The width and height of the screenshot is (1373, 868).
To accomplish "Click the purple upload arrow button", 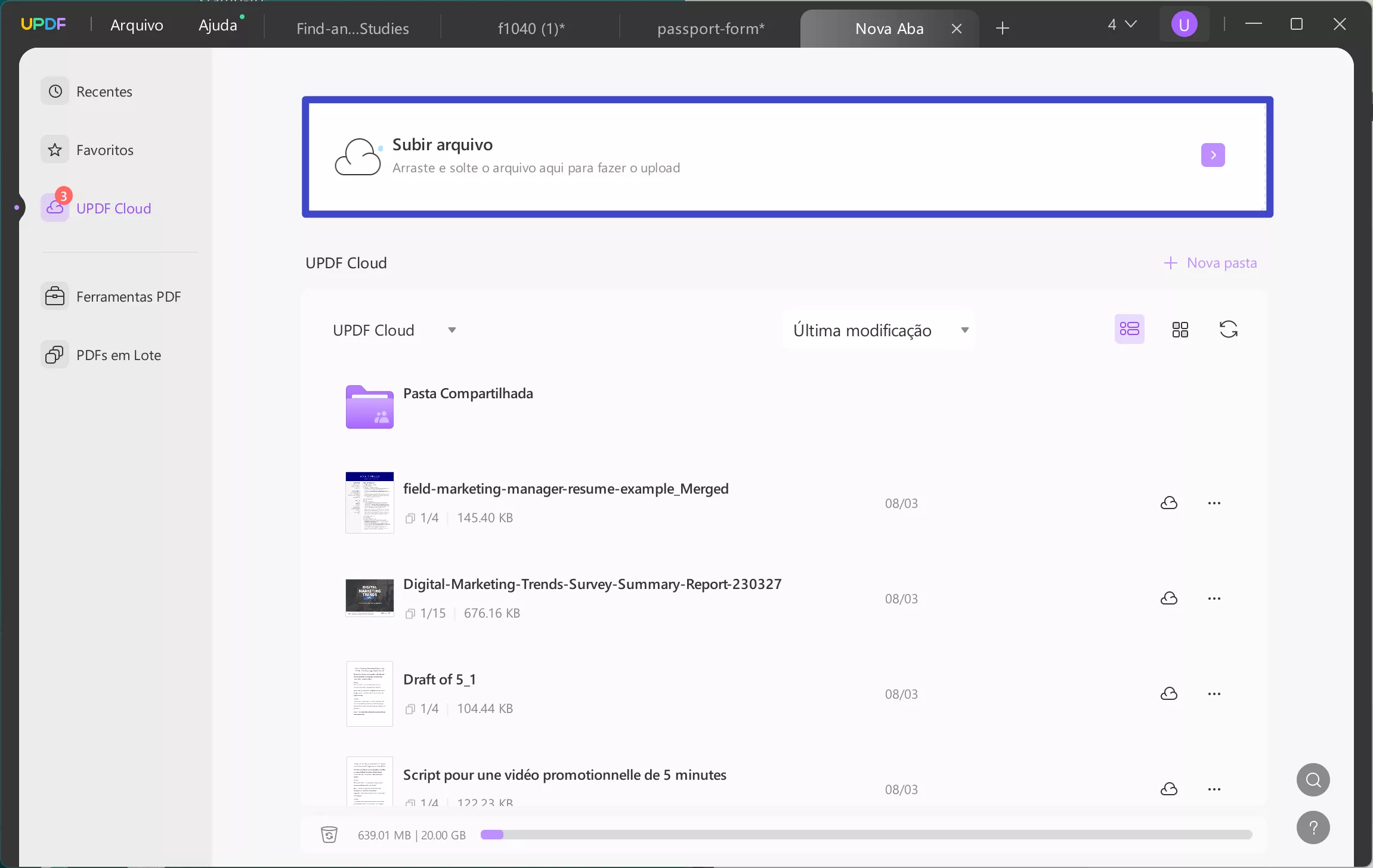I will [1213, 155].
